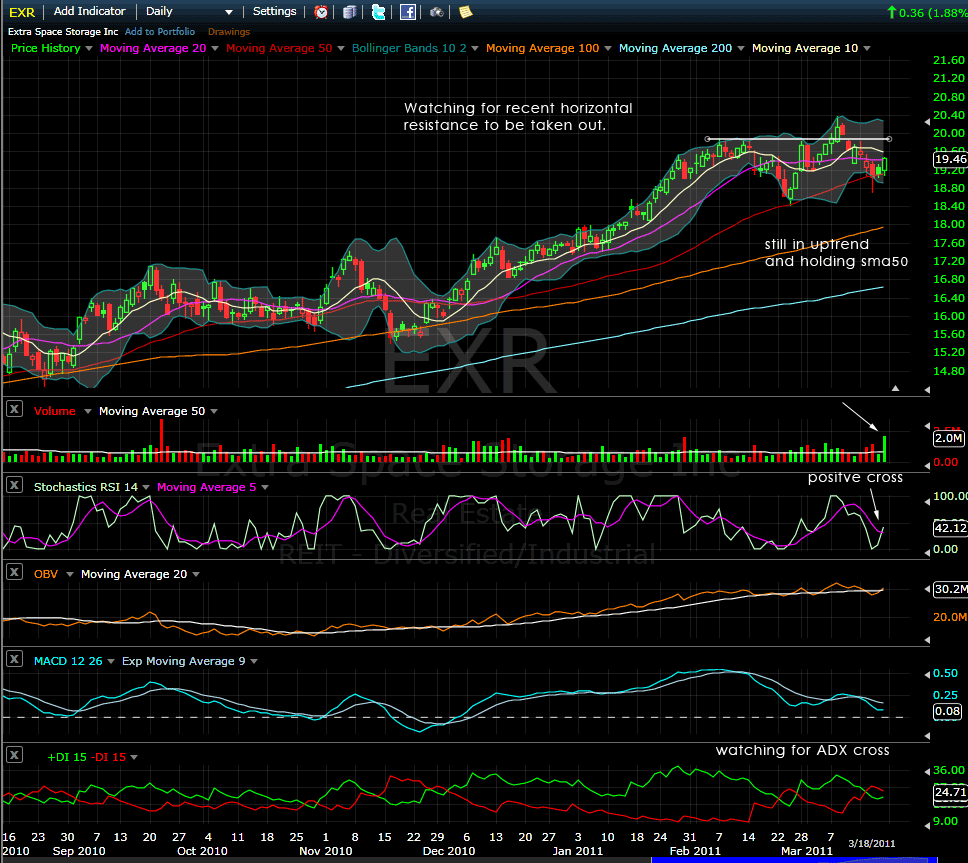This screenshot has width=968, height=863.
Task: Click the upper scale arrow of the +DI -DI panel
Action: pos(927,772)
